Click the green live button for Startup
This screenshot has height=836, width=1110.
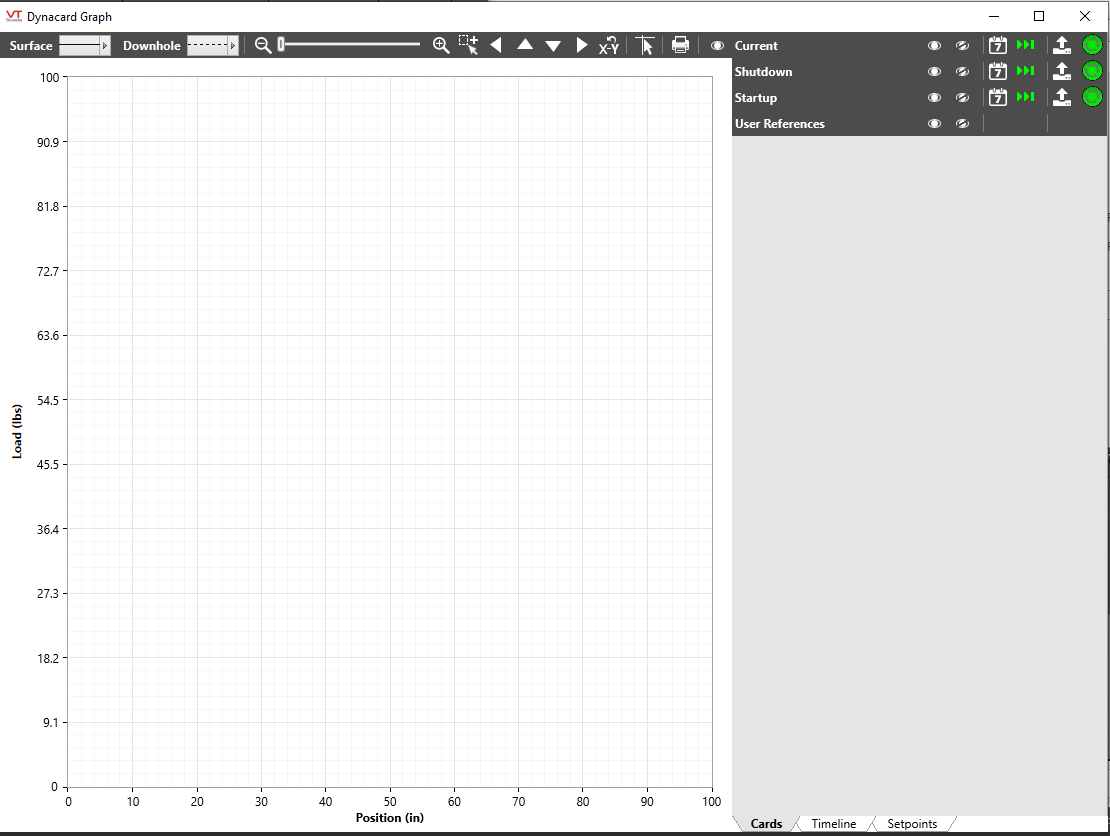pos(1092,97)
